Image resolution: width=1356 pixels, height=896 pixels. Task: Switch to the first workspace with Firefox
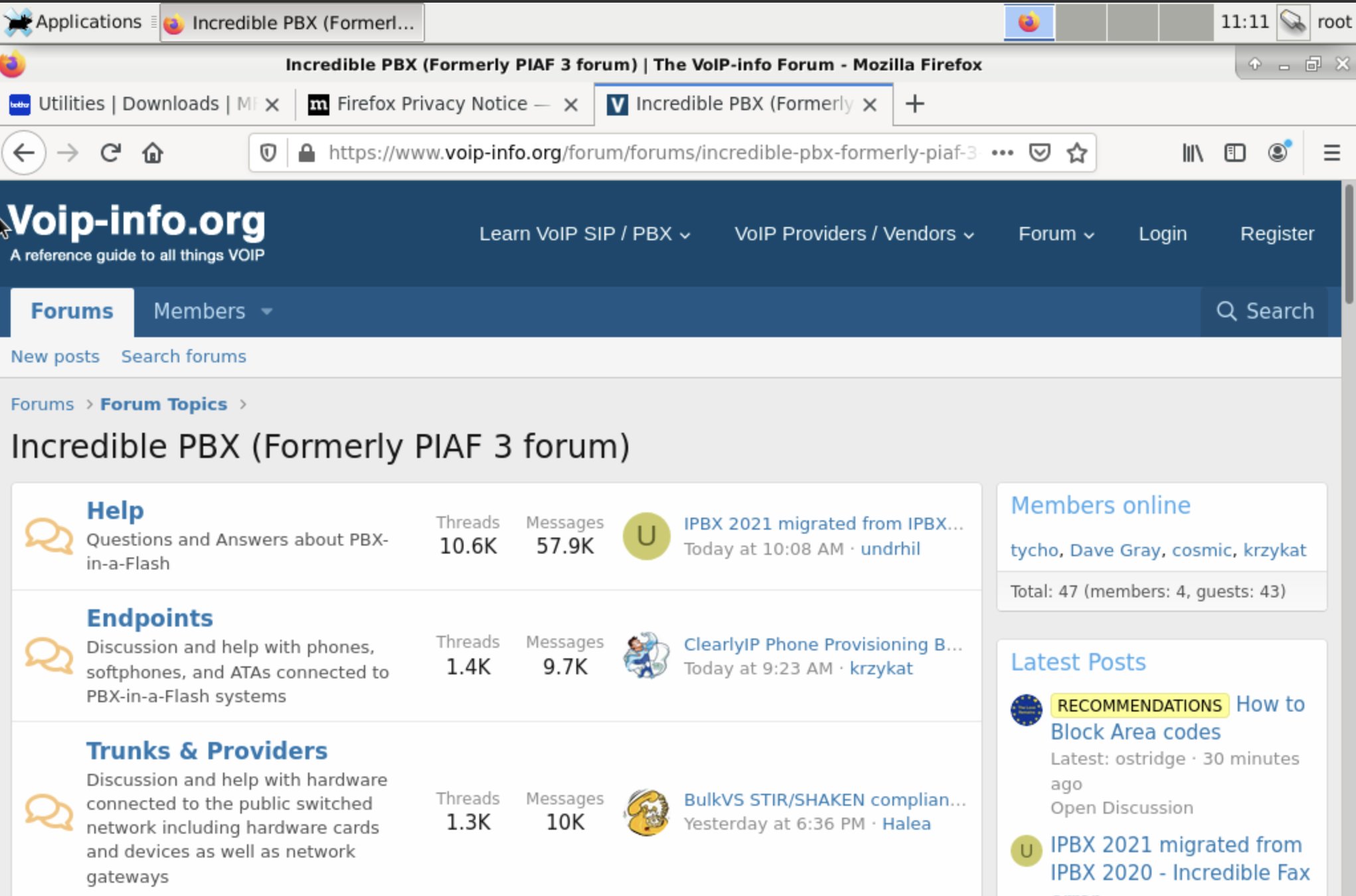tap(1029, 23)
